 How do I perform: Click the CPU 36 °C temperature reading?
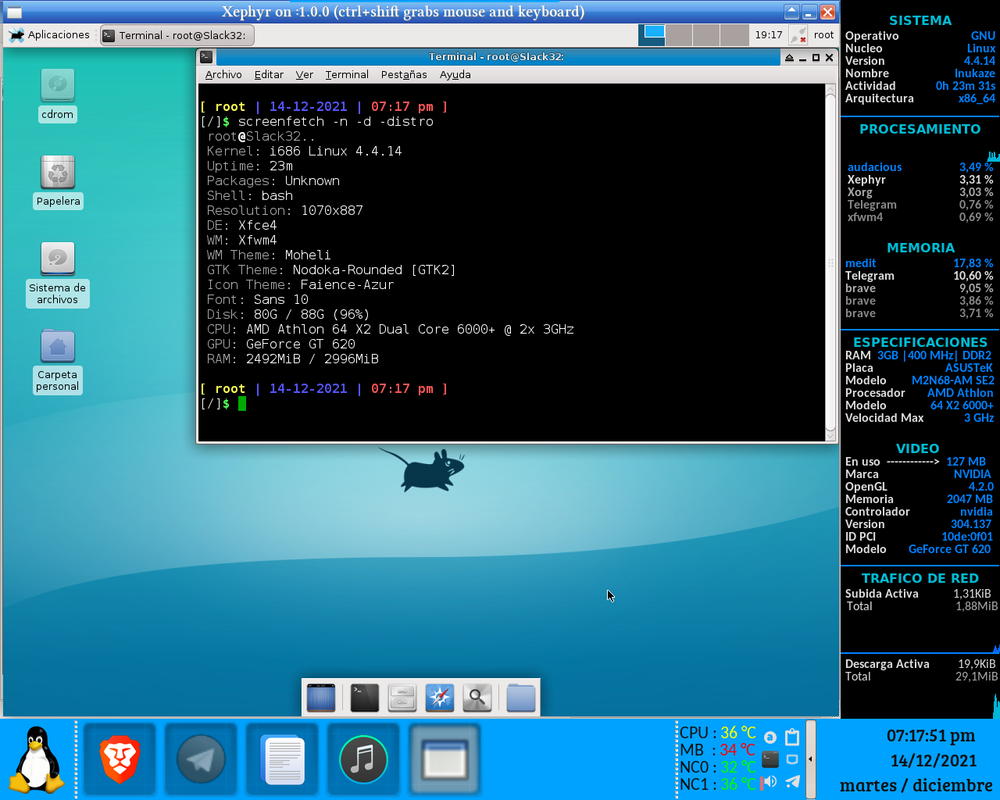(x=717, y=733)
